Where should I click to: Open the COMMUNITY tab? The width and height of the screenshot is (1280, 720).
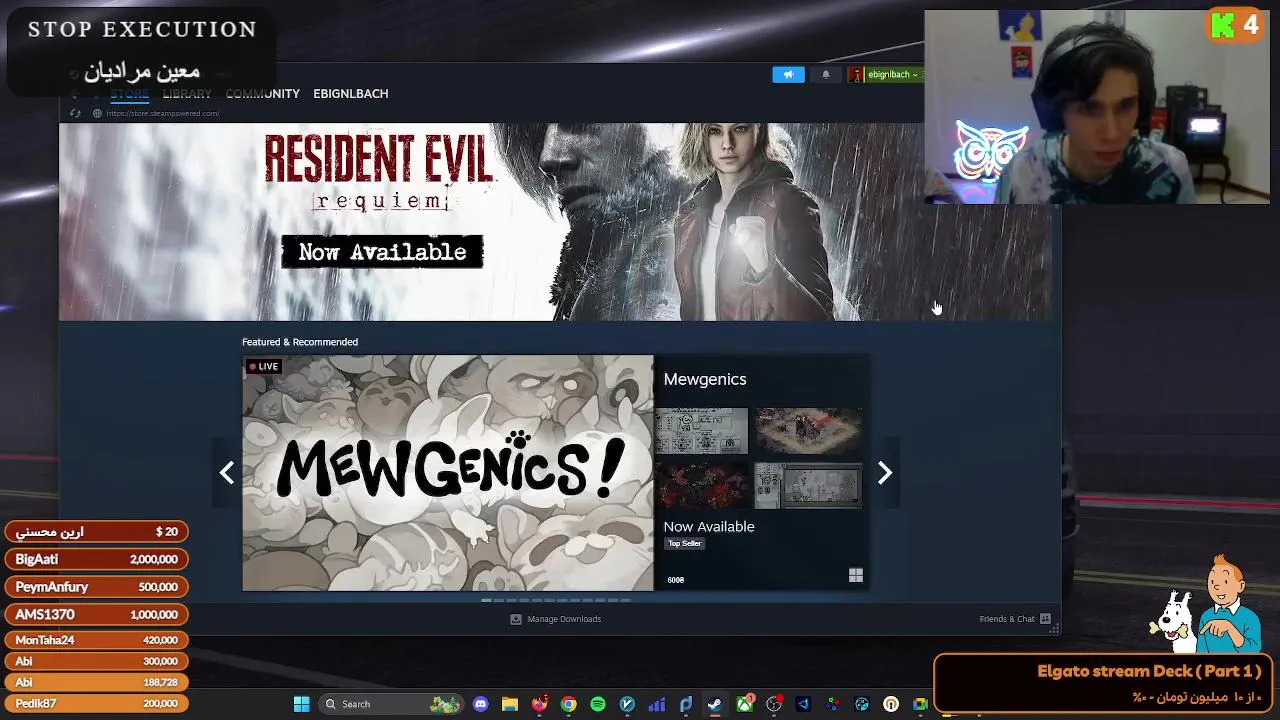click(262, 93)
